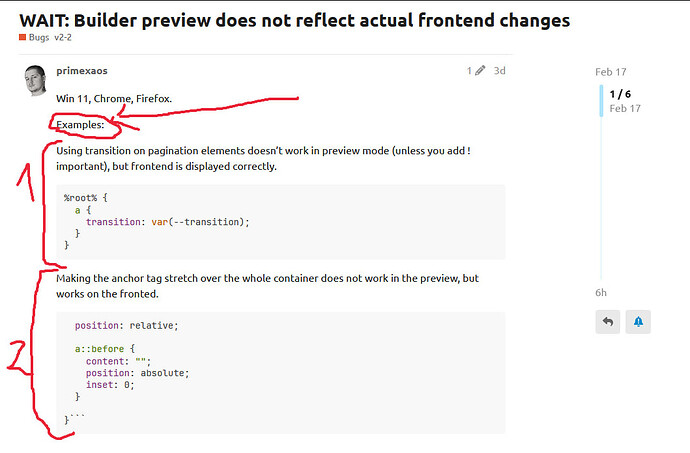
Task: Click the Feb 17 date under counter
Action: (625, 108)
